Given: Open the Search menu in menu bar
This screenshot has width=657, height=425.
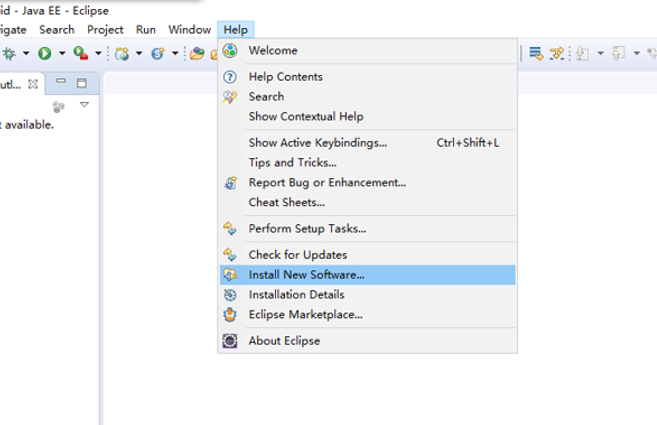Looking at the screenshot, I should (x=57, y=30).
